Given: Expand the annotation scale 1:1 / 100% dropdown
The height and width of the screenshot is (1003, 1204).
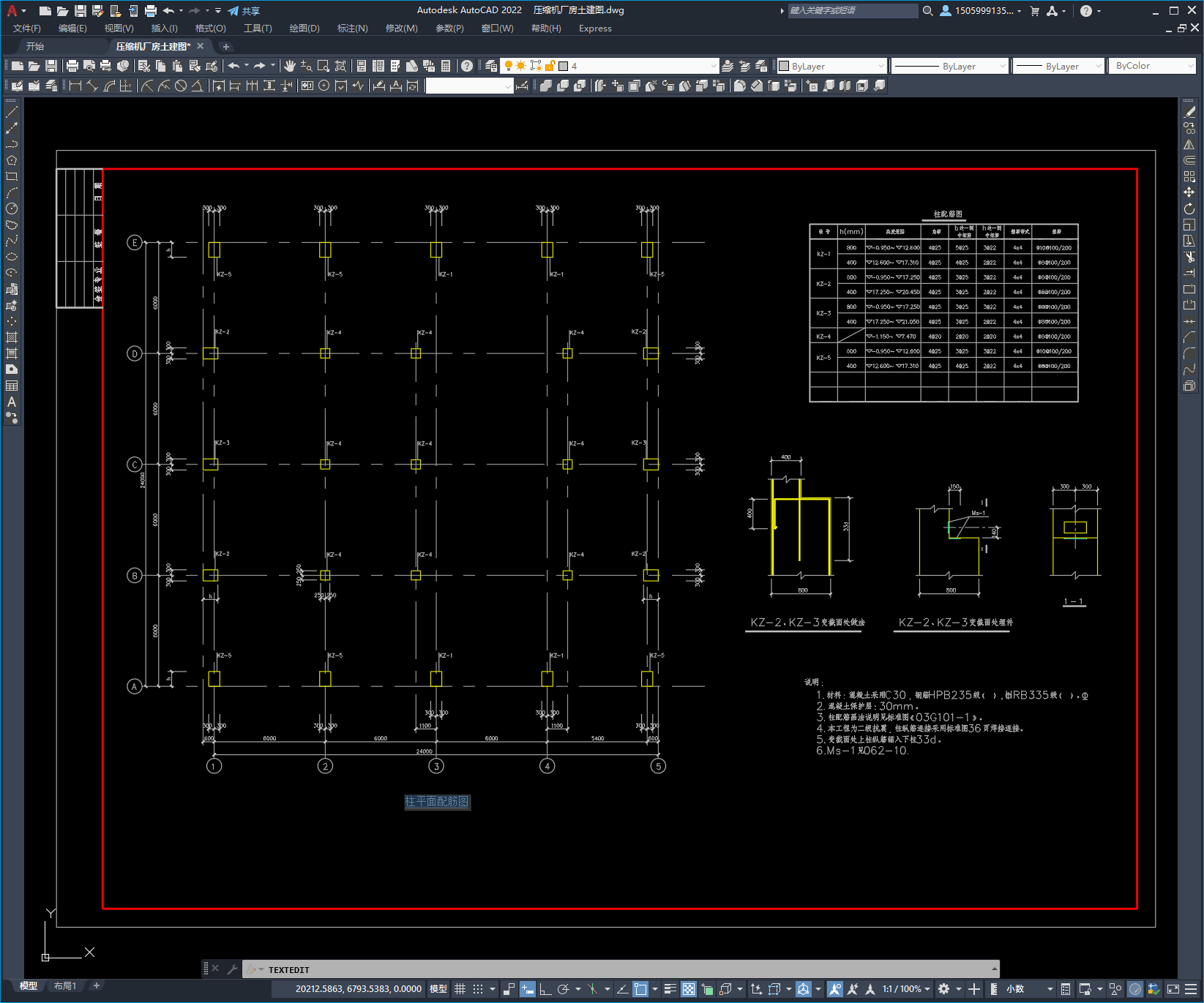Looking at the screenshot, I should 906,989.
